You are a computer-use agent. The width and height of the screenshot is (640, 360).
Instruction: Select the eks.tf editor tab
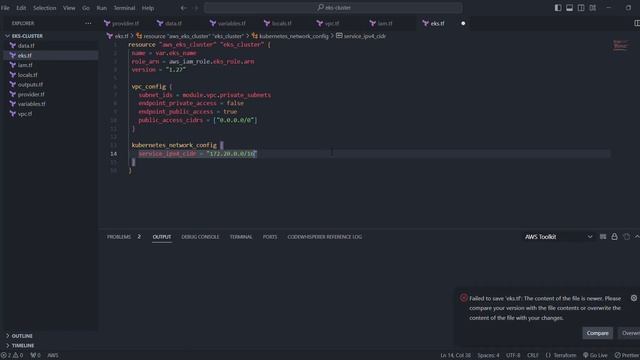pyautogui.click(x=438, y=23)
